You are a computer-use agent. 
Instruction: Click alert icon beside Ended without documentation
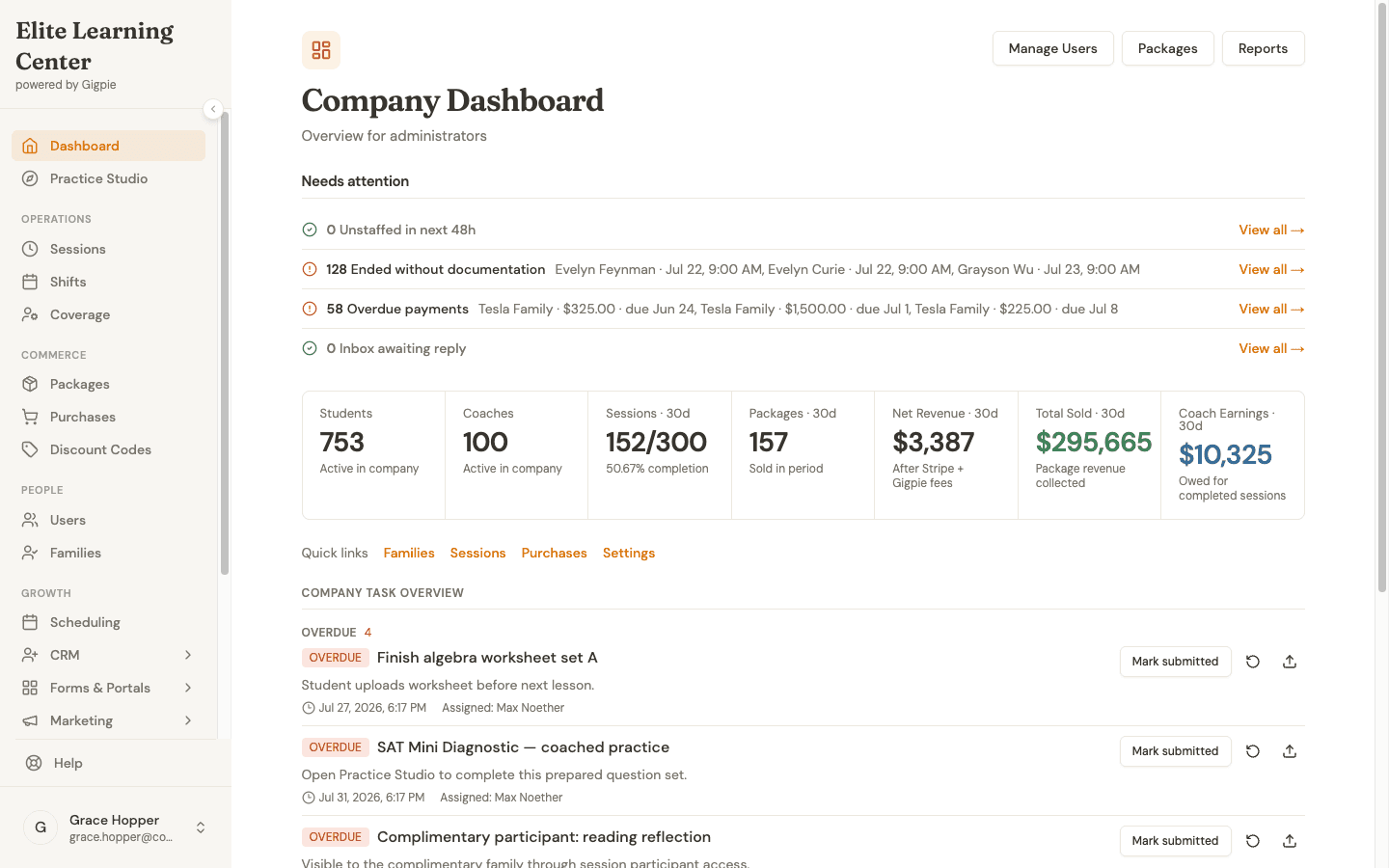pos(310,269)
